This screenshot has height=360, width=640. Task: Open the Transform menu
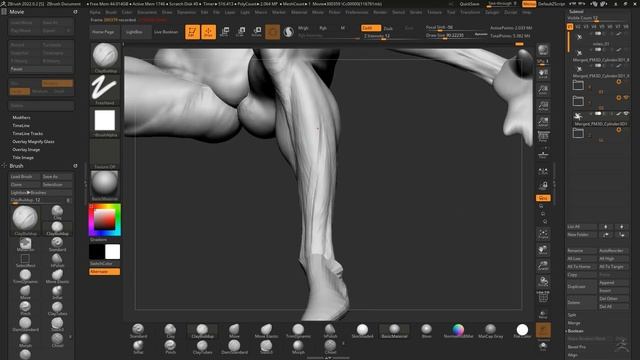coord(470,12)
